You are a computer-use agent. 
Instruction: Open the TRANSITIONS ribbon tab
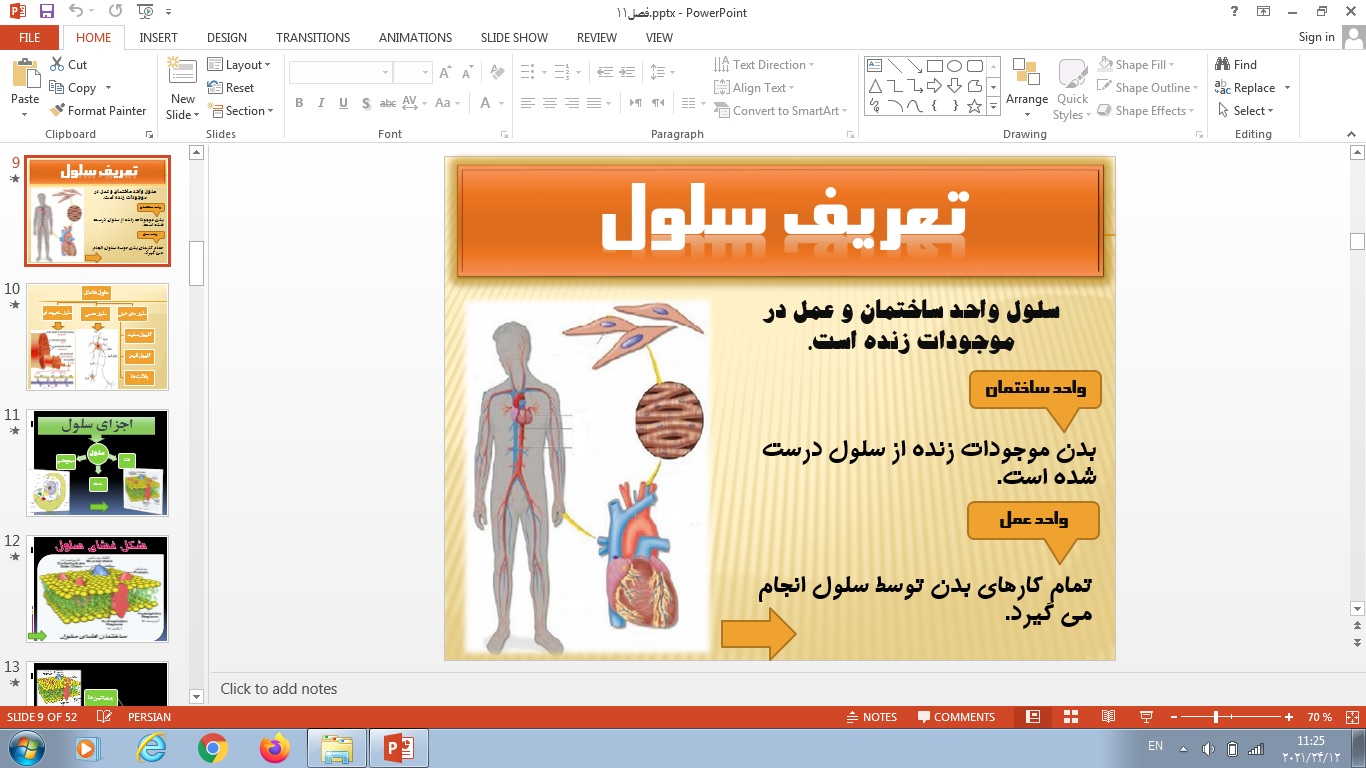[x=313, y=37]
